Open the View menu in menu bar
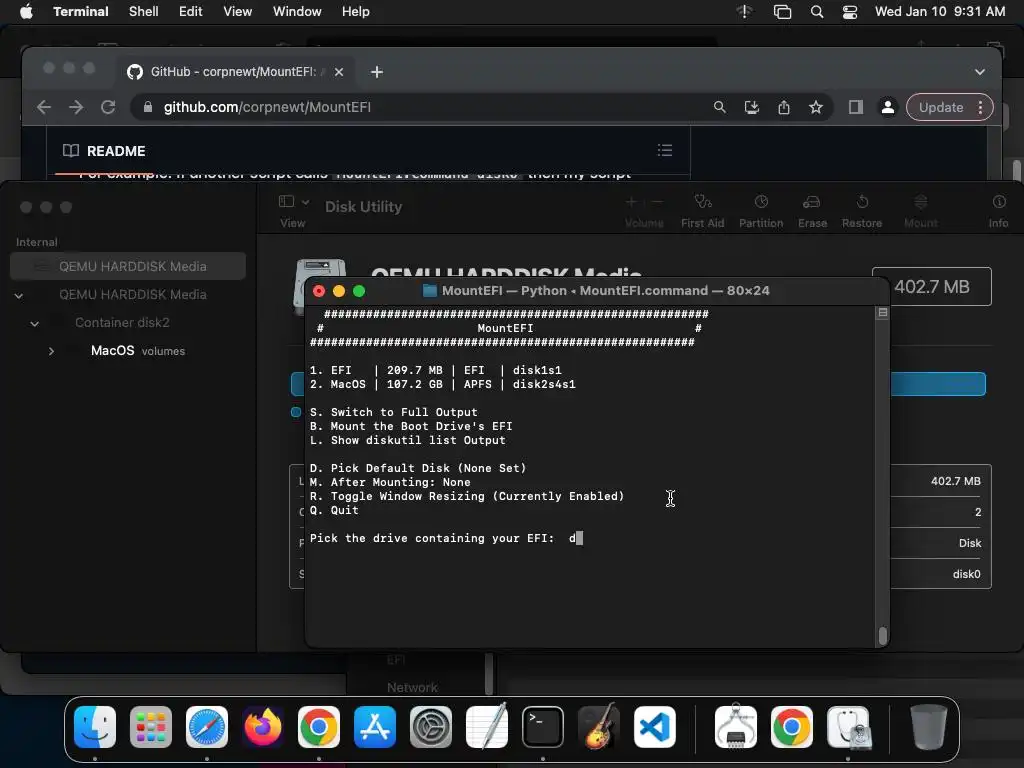The image size is (1024, 768). tap(237, 11)
